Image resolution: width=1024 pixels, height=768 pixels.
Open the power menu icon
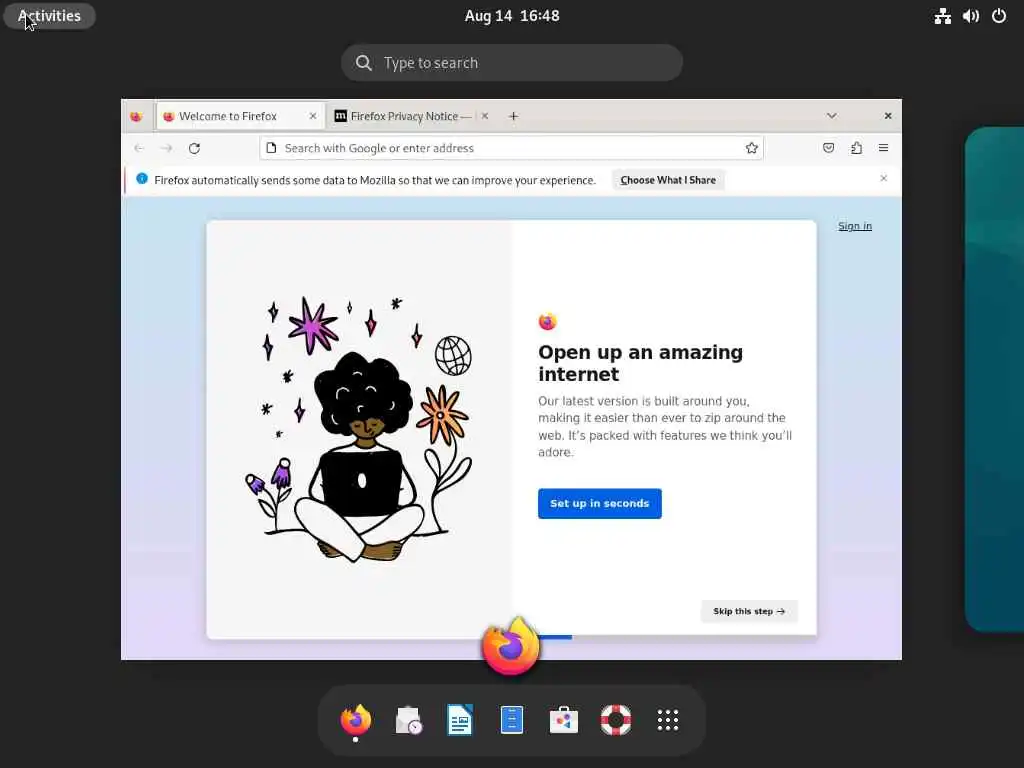pos(999,16)
